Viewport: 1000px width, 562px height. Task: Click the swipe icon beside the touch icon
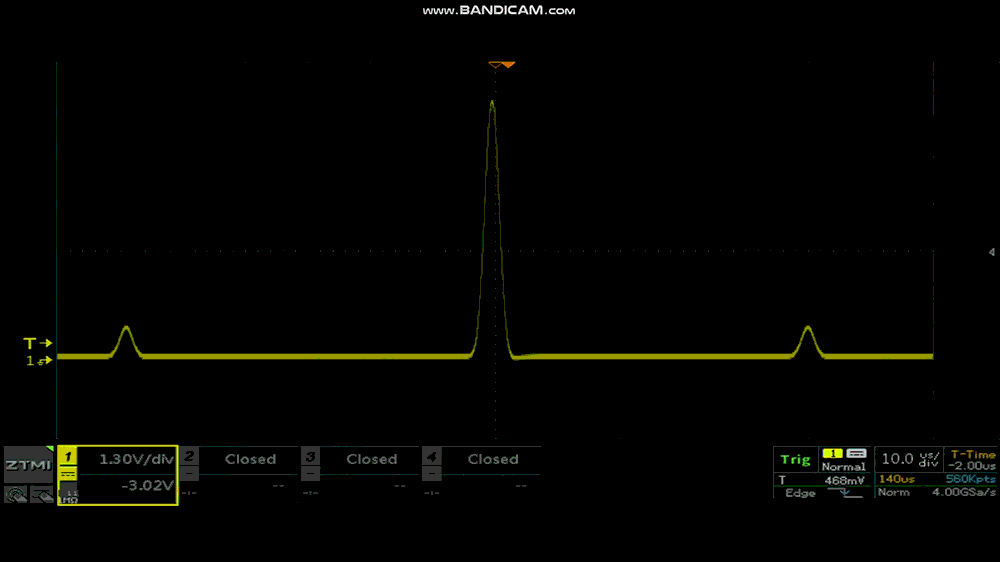tap(41, 494)
